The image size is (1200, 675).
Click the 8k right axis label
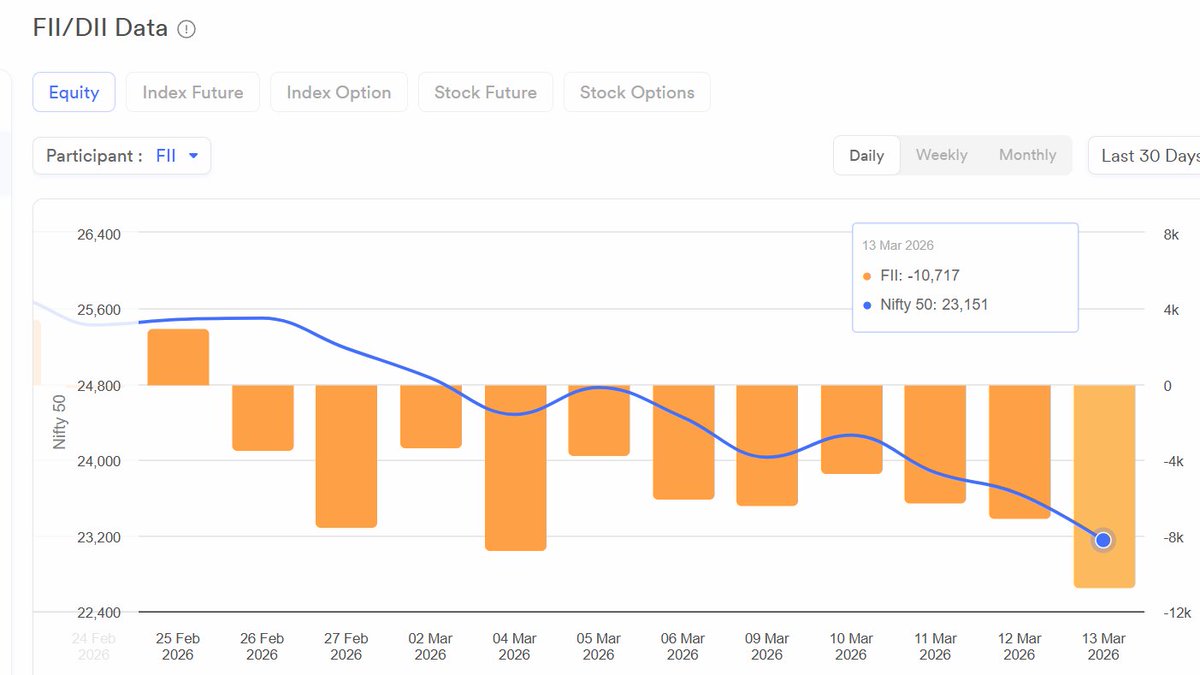point(1171,234)
